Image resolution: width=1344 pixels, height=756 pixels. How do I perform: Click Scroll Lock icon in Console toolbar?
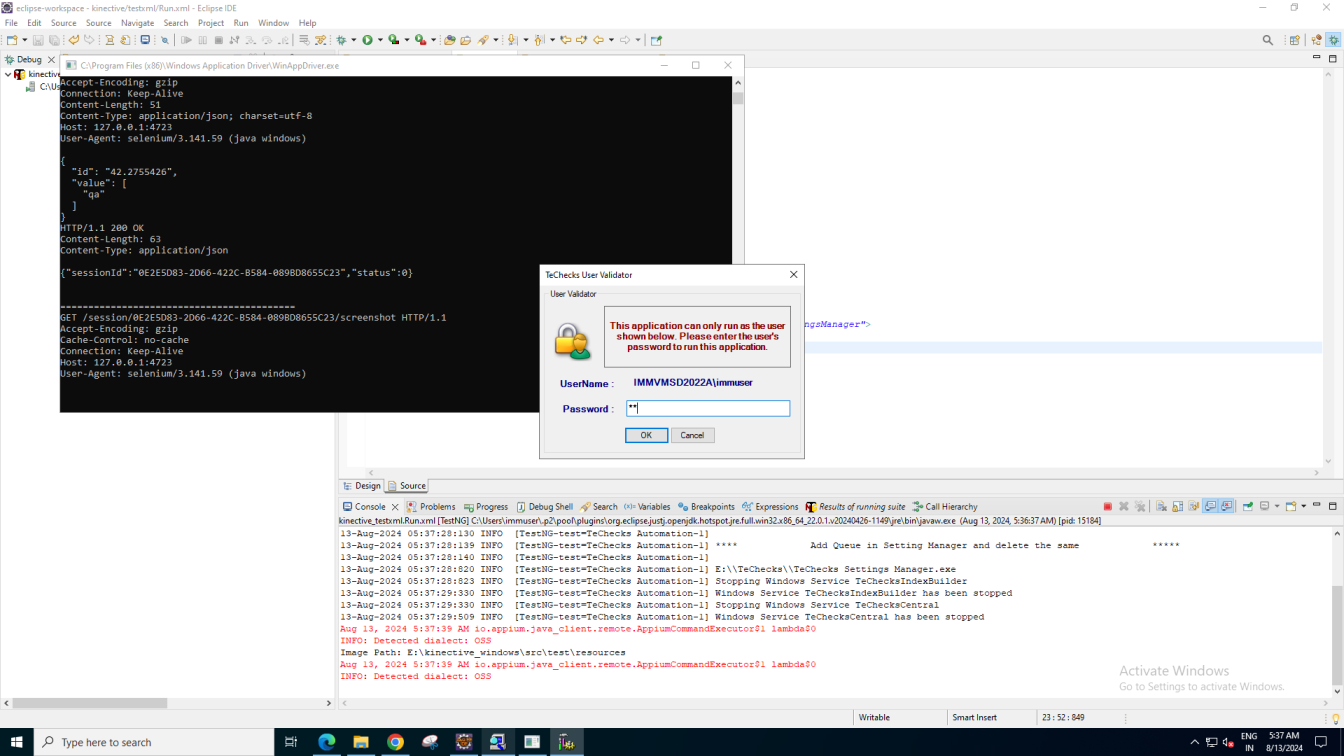[x=1177, y=507]
